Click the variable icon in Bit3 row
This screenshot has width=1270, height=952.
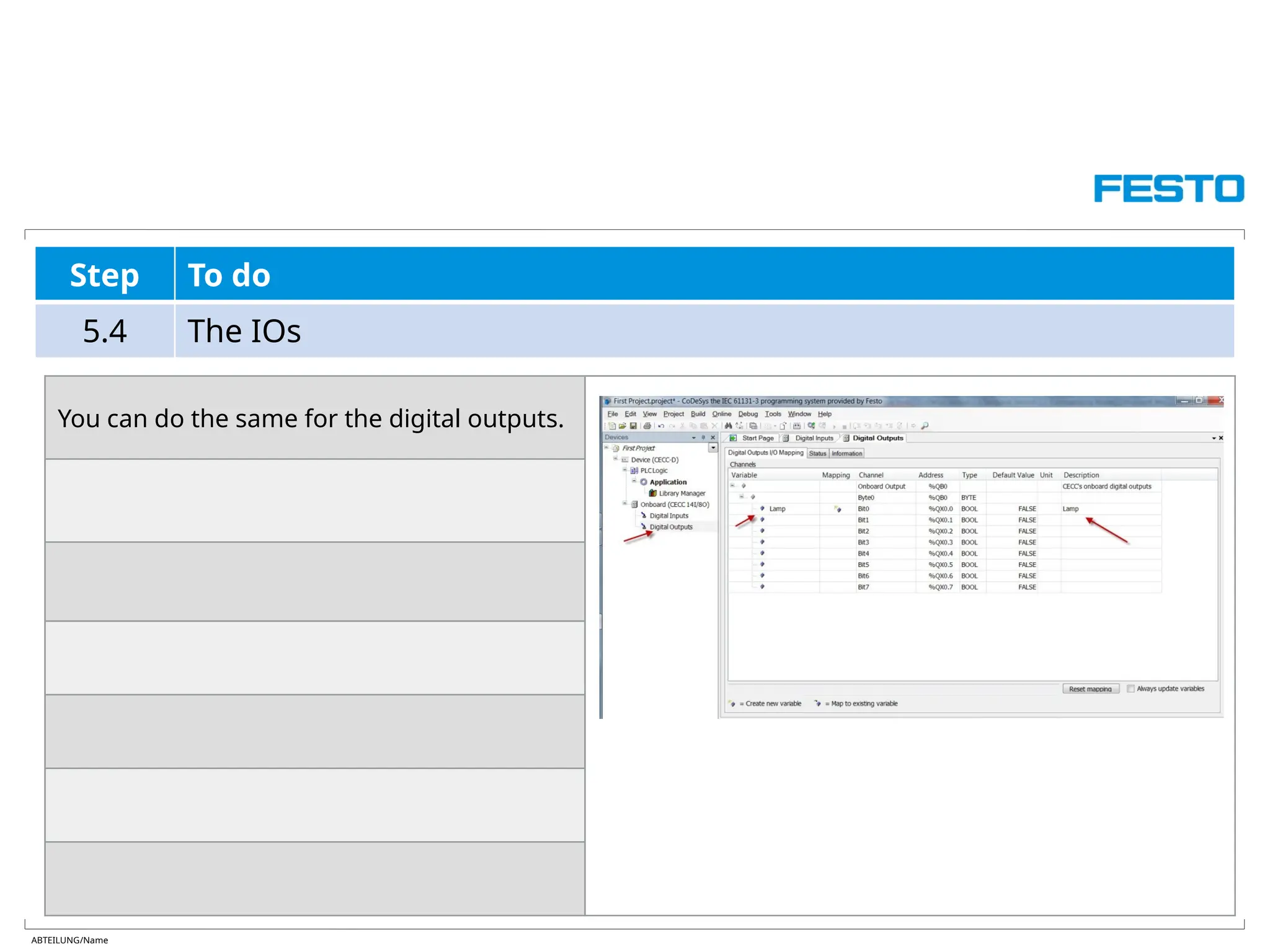point(762,542)
